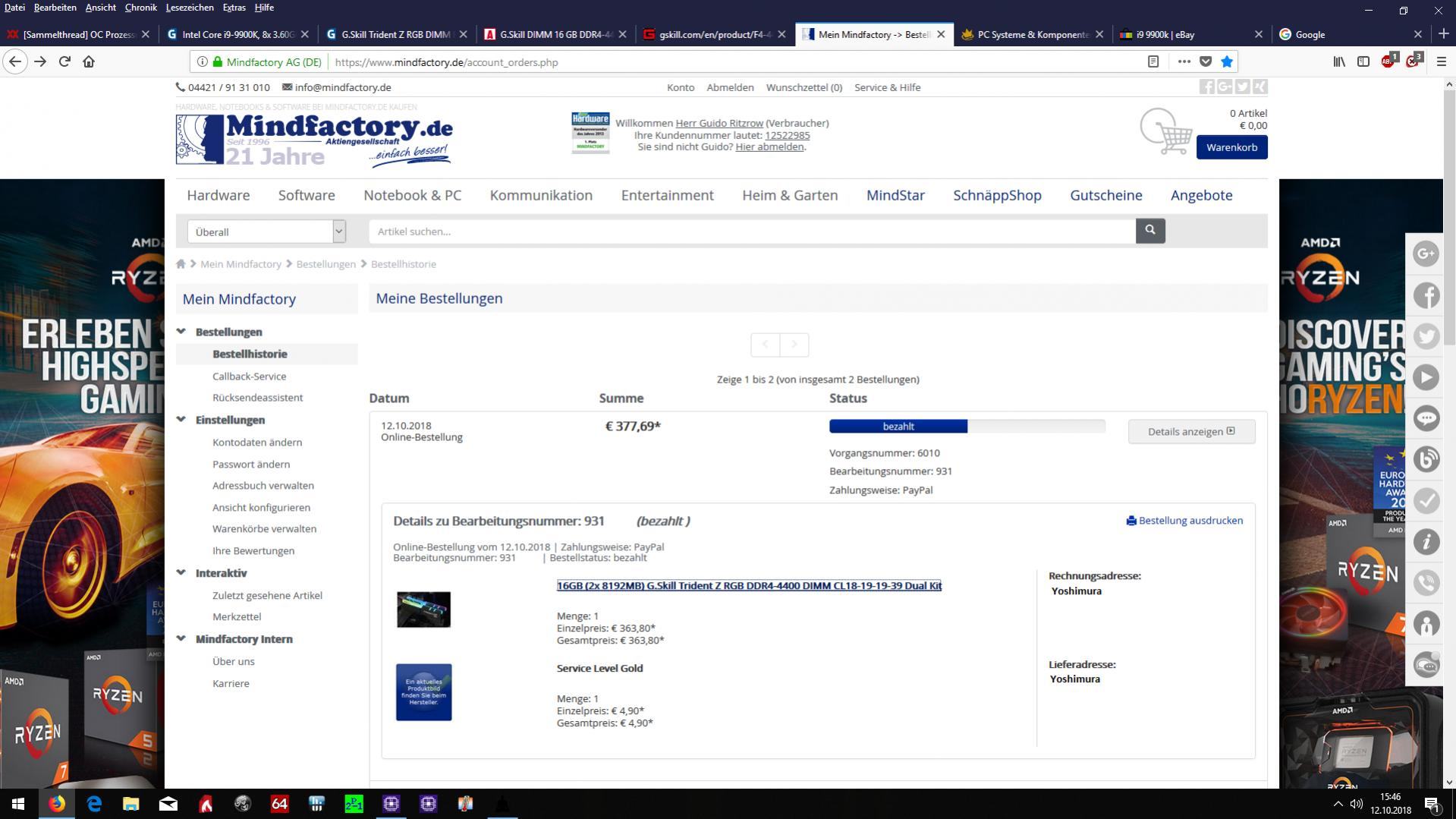Open Passwort ändern settings link
This screenshot has height=819, width=1456.
pos(251,465)
